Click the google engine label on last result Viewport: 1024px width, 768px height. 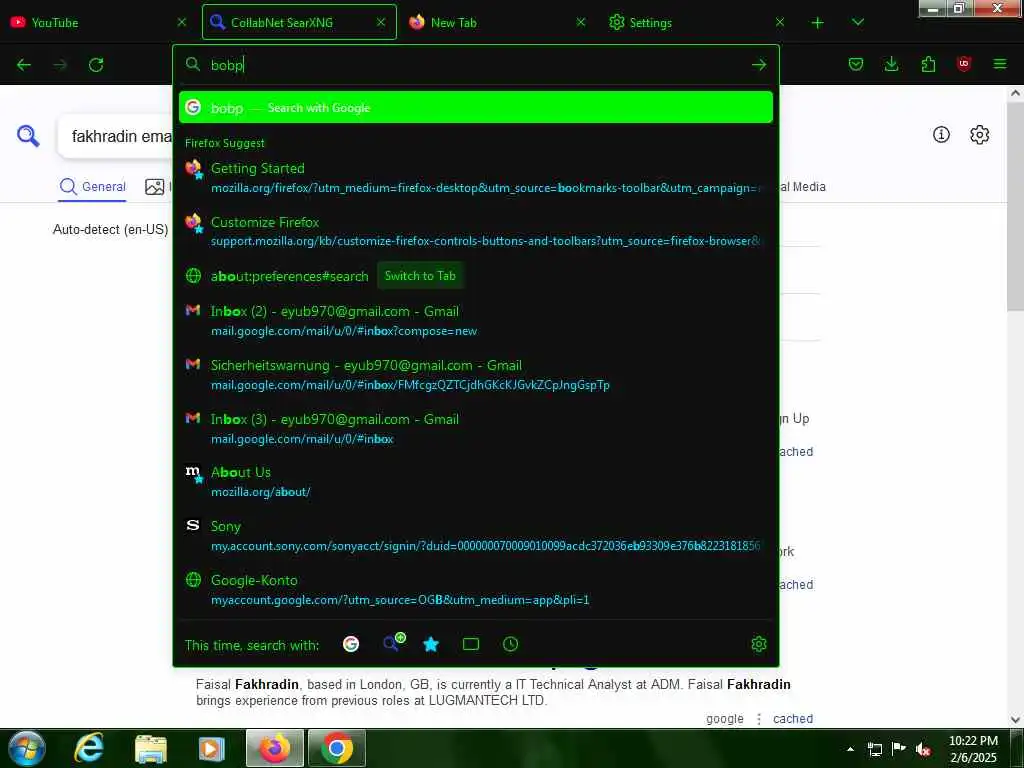(724, 718)
